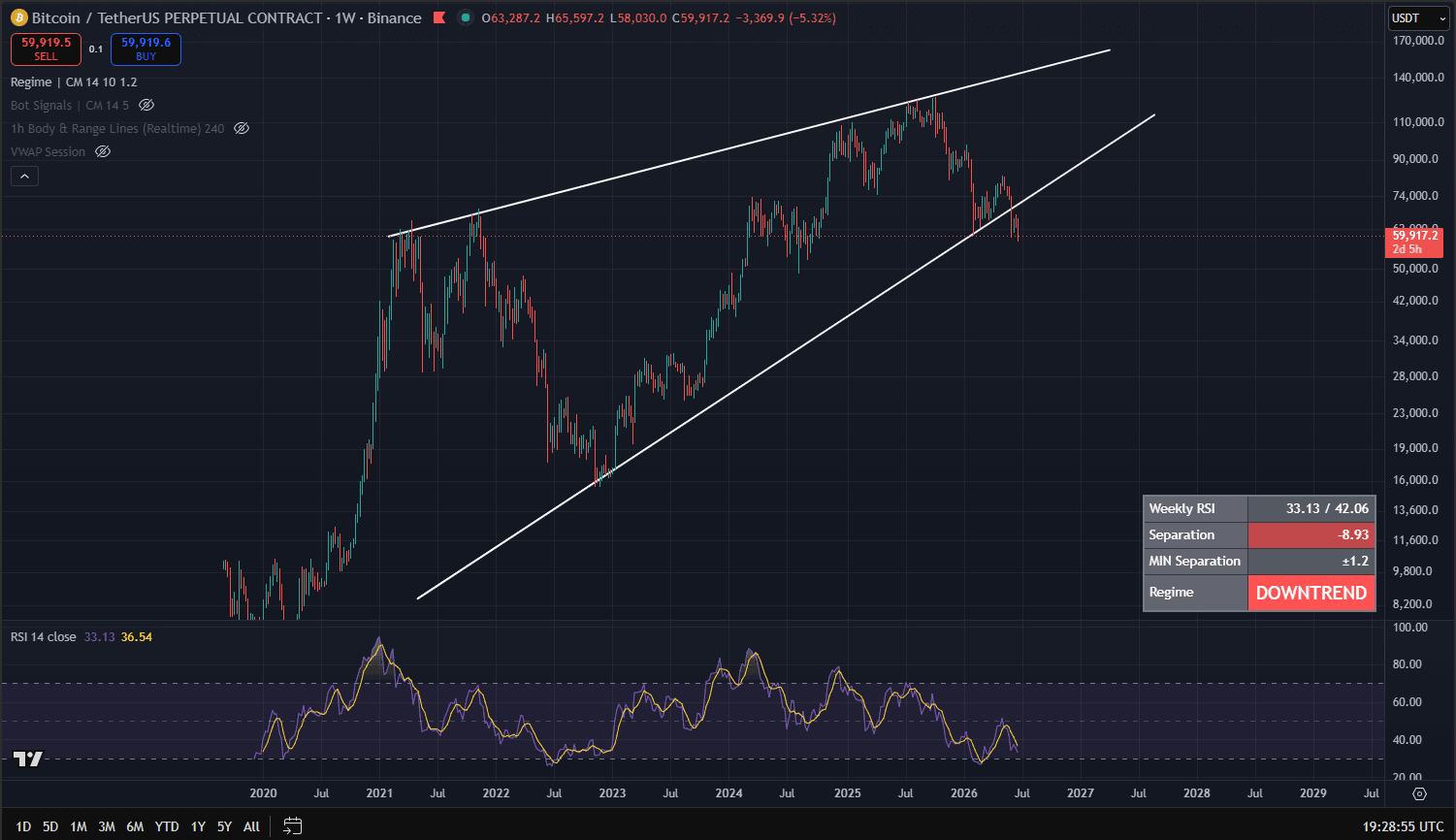1456x840 pixels.
Task: Click the open value O63,287.2
Action: click(511, 17)
